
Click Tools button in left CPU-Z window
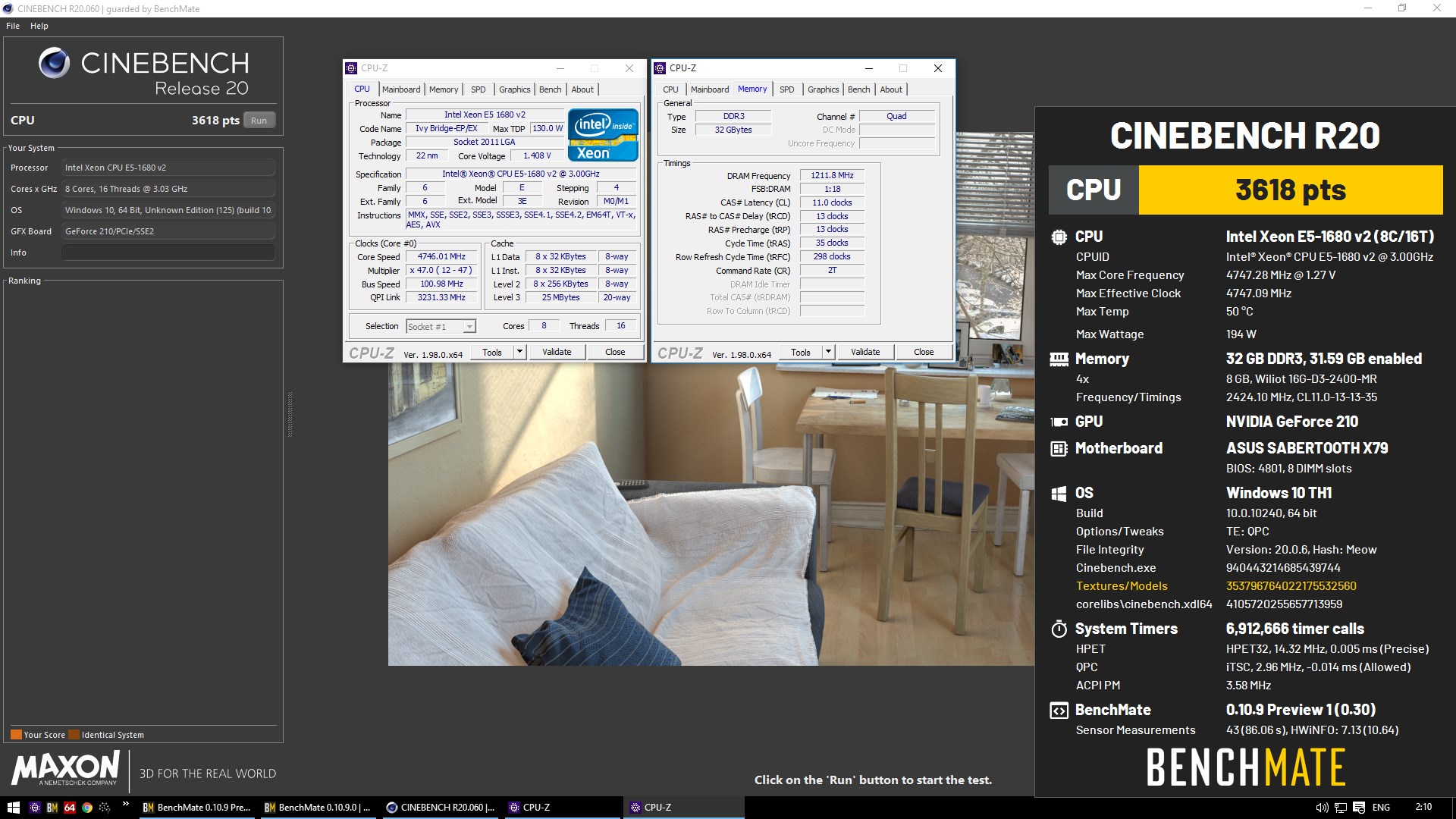[492, 352]
